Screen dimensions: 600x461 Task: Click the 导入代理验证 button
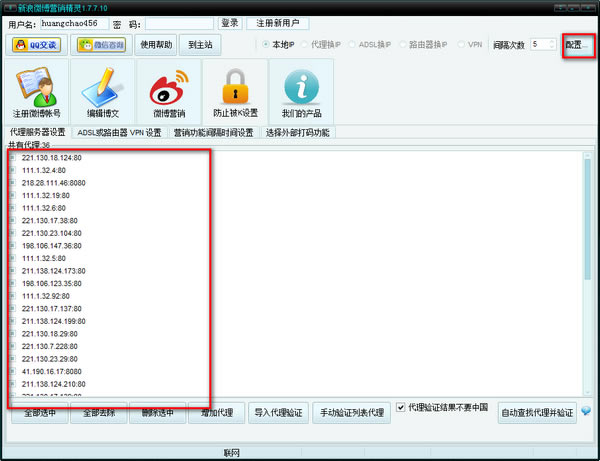coord(278,413)
